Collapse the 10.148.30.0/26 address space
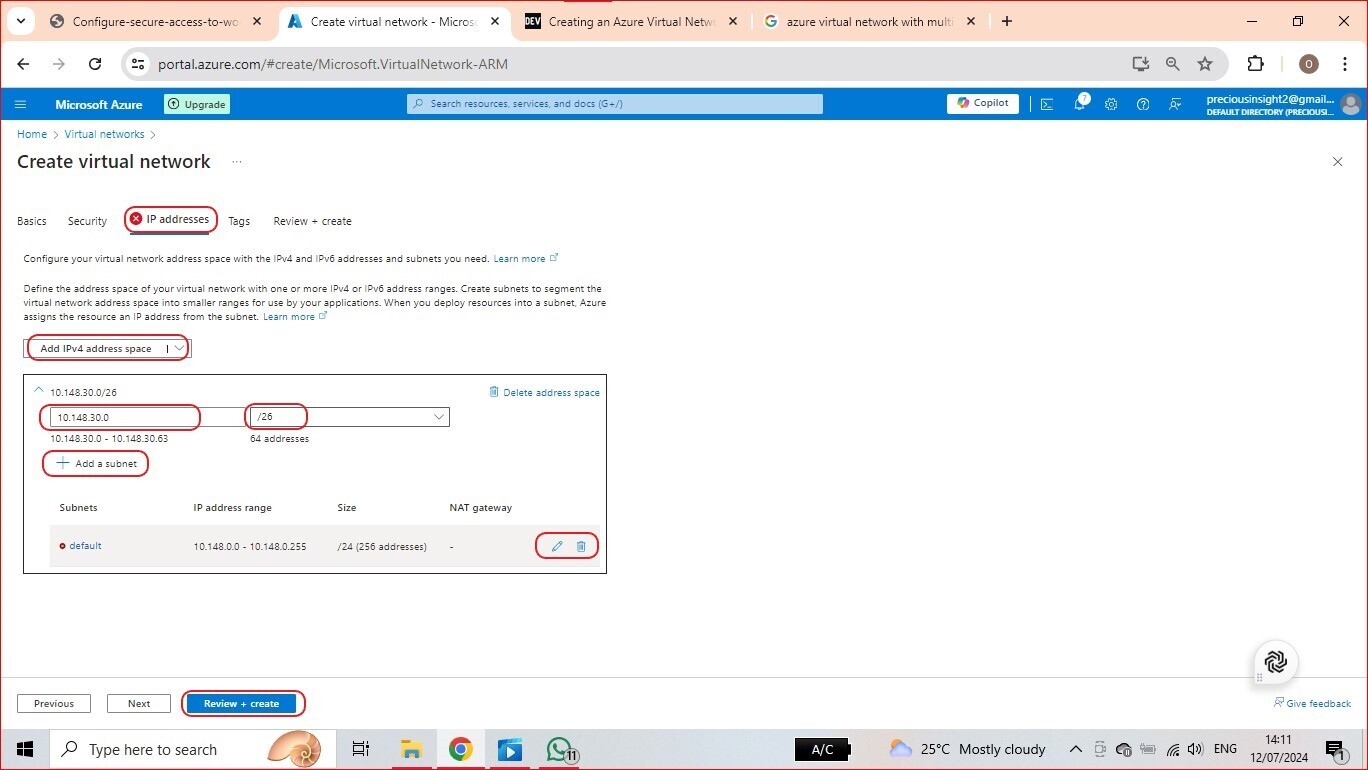The image size is (1368, 770). coord(39,391)
